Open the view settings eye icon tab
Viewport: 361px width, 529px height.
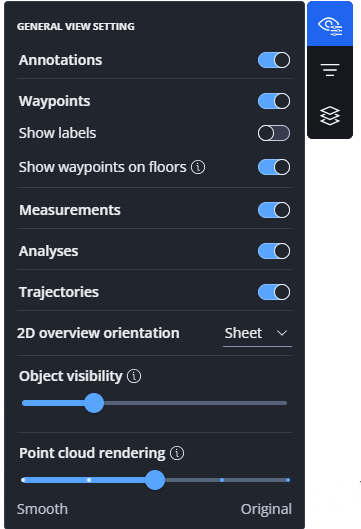point(330,24)
